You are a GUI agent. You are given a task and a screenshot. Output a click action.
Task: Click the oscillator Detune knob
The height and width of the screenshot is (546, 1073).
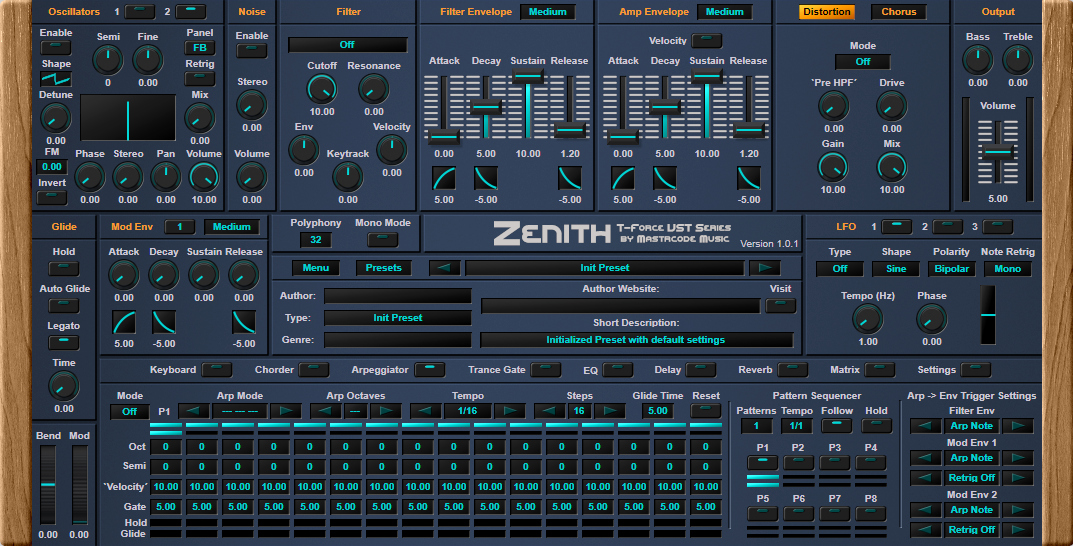(55, 118)
